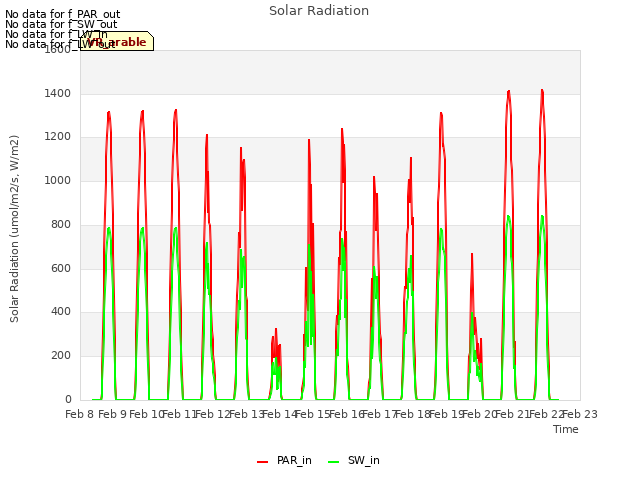This screenshot has height=480, width=640.
Task: Select the 'Feb 16' x-axis tick label
Action: [x=347, y=414]
